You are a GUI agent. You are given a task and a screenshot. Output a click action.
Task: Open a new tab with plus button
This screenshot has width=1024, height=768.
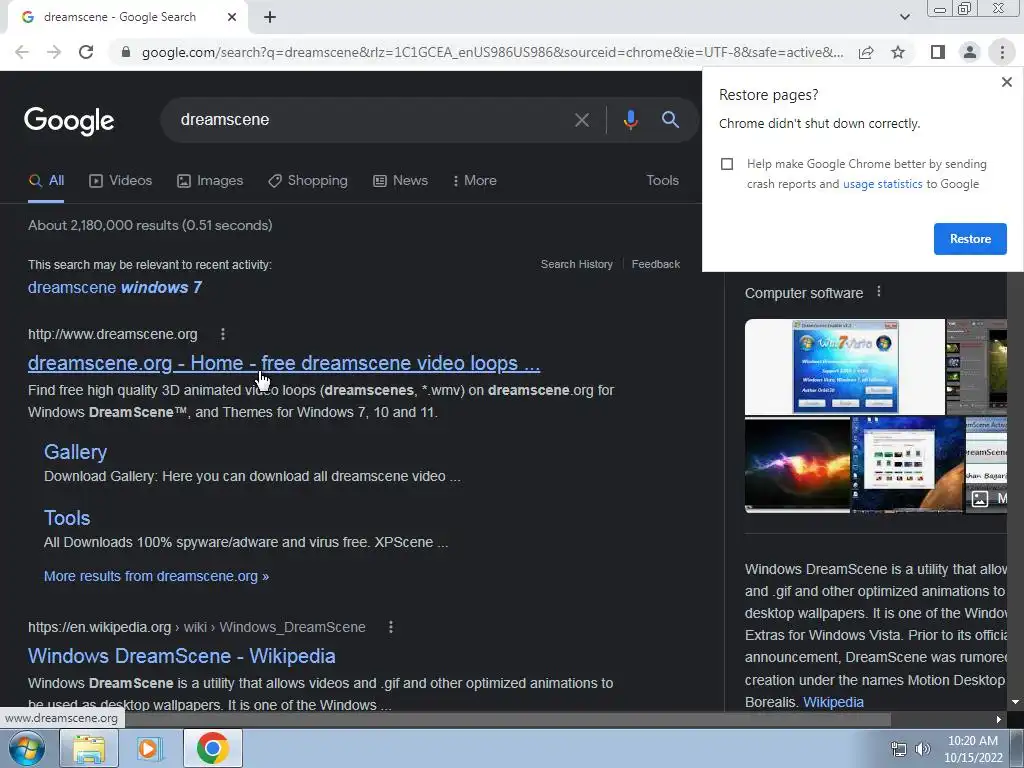270,18
